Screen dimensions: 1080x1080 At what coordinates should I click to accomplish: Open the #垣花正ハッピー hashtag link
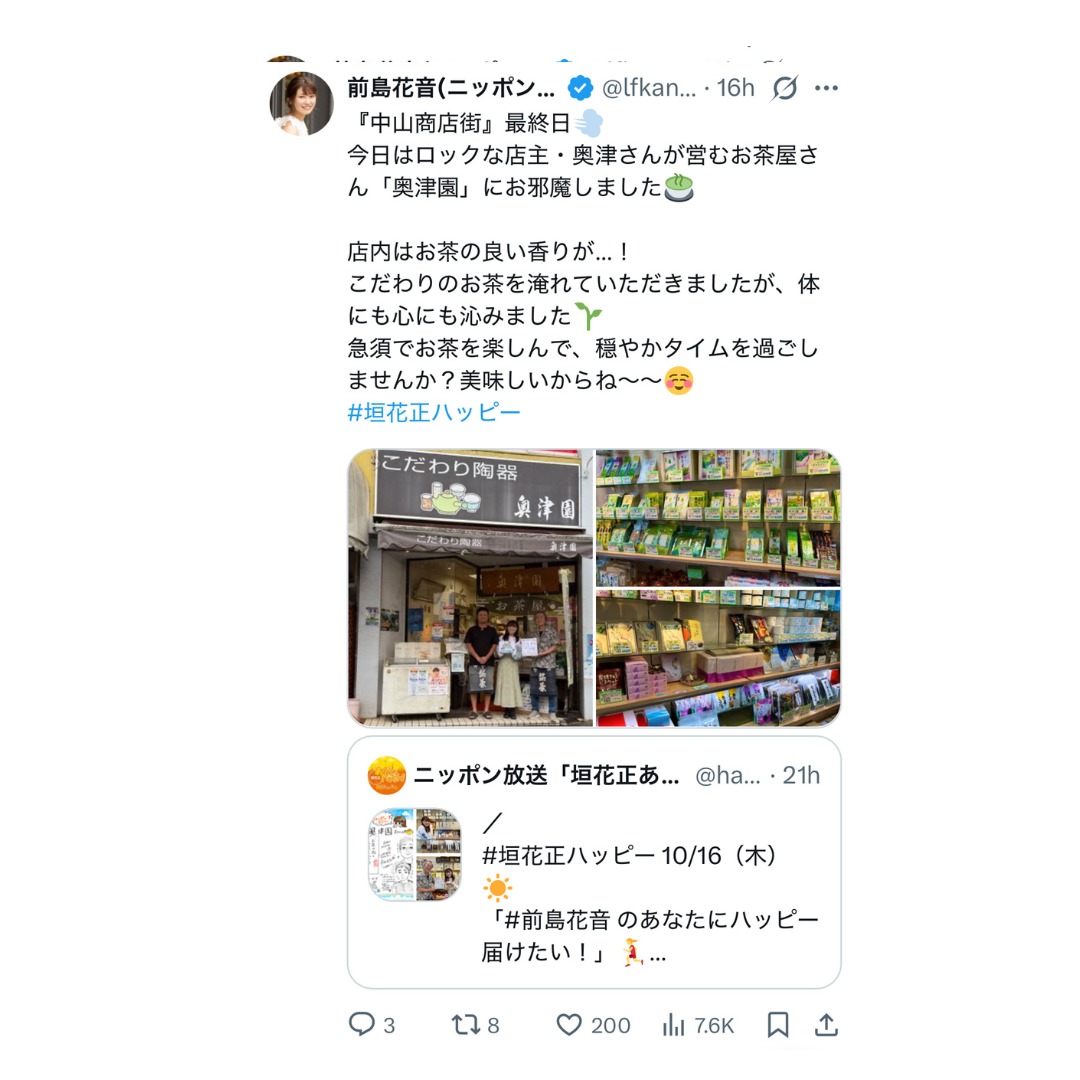434,412
